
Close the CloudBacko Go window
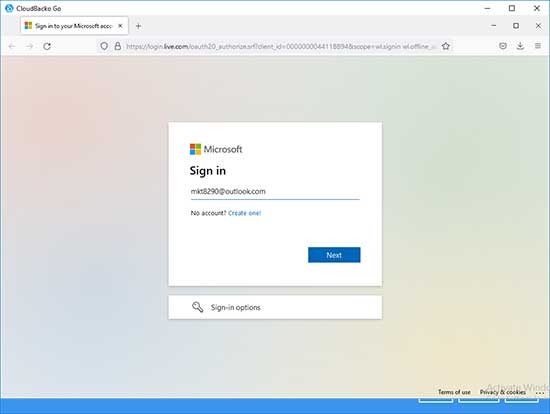(x=537, y=8)
